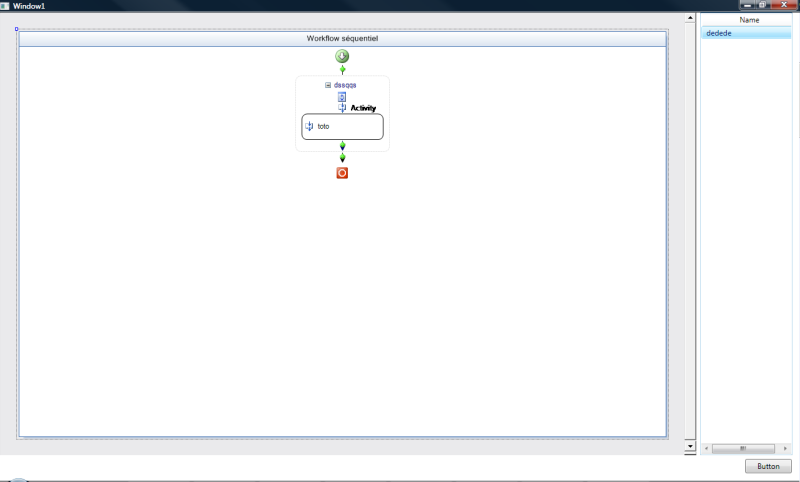Click the red workflow end icon
Image resolution: width=800 pixels, height=482 pixels.
(342, 173)
